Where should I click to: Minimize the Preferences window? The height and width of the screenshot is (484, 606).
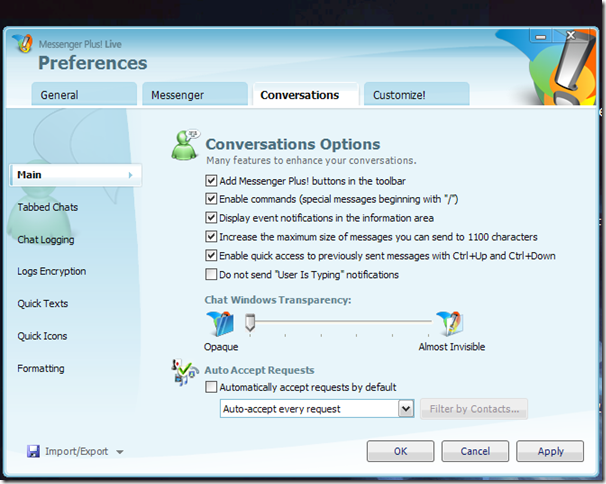[541, 37]
